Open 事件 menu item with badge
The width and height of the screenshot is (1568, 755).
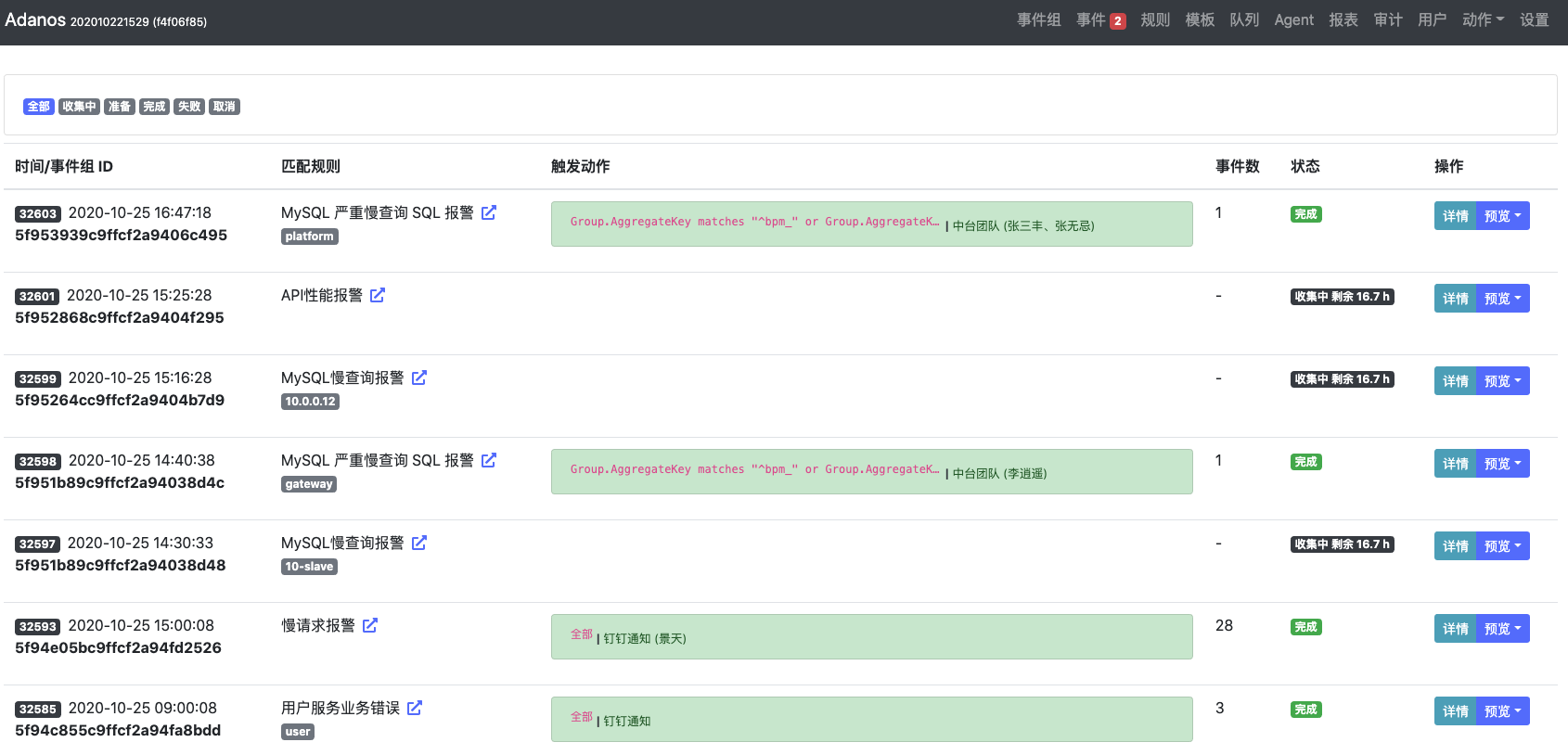(x=1101, y=20)
